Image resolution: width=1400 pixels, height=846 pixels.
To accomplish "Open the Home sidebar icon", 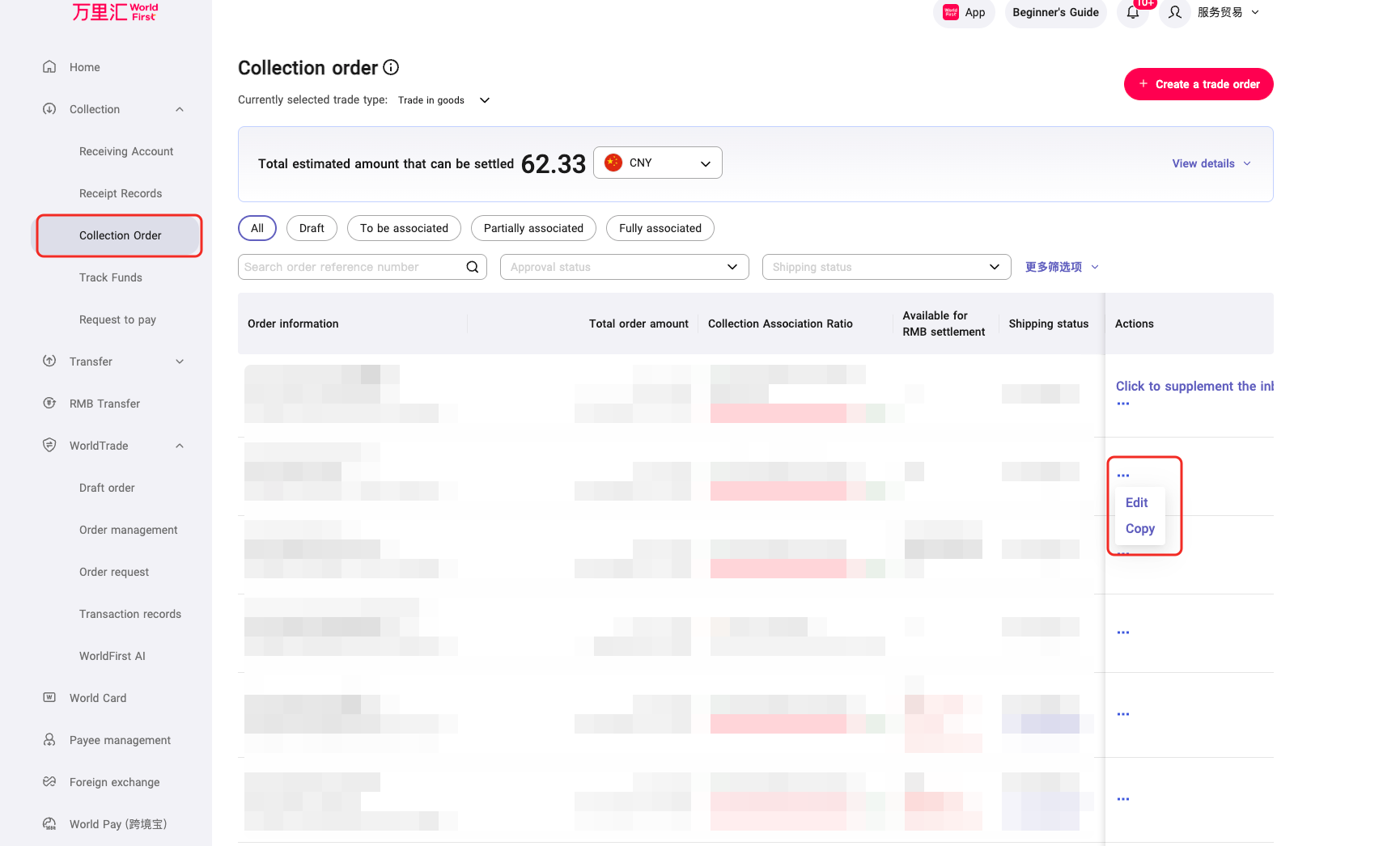I will (x=49, y=67).
